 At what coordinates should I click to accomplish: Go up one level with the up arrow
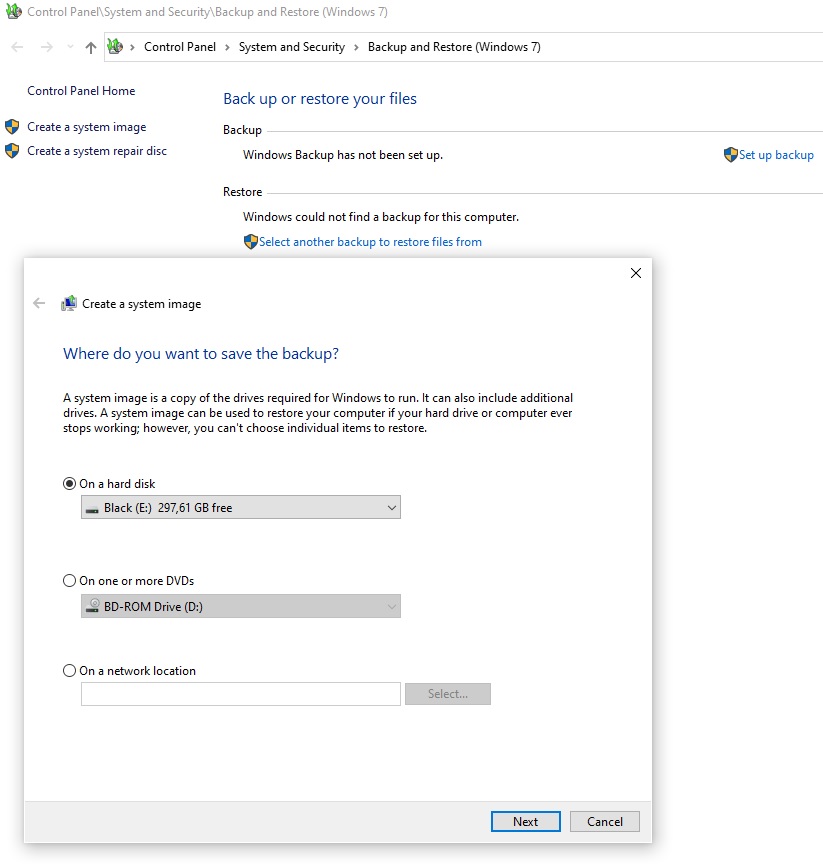click(x=91, y=47)
